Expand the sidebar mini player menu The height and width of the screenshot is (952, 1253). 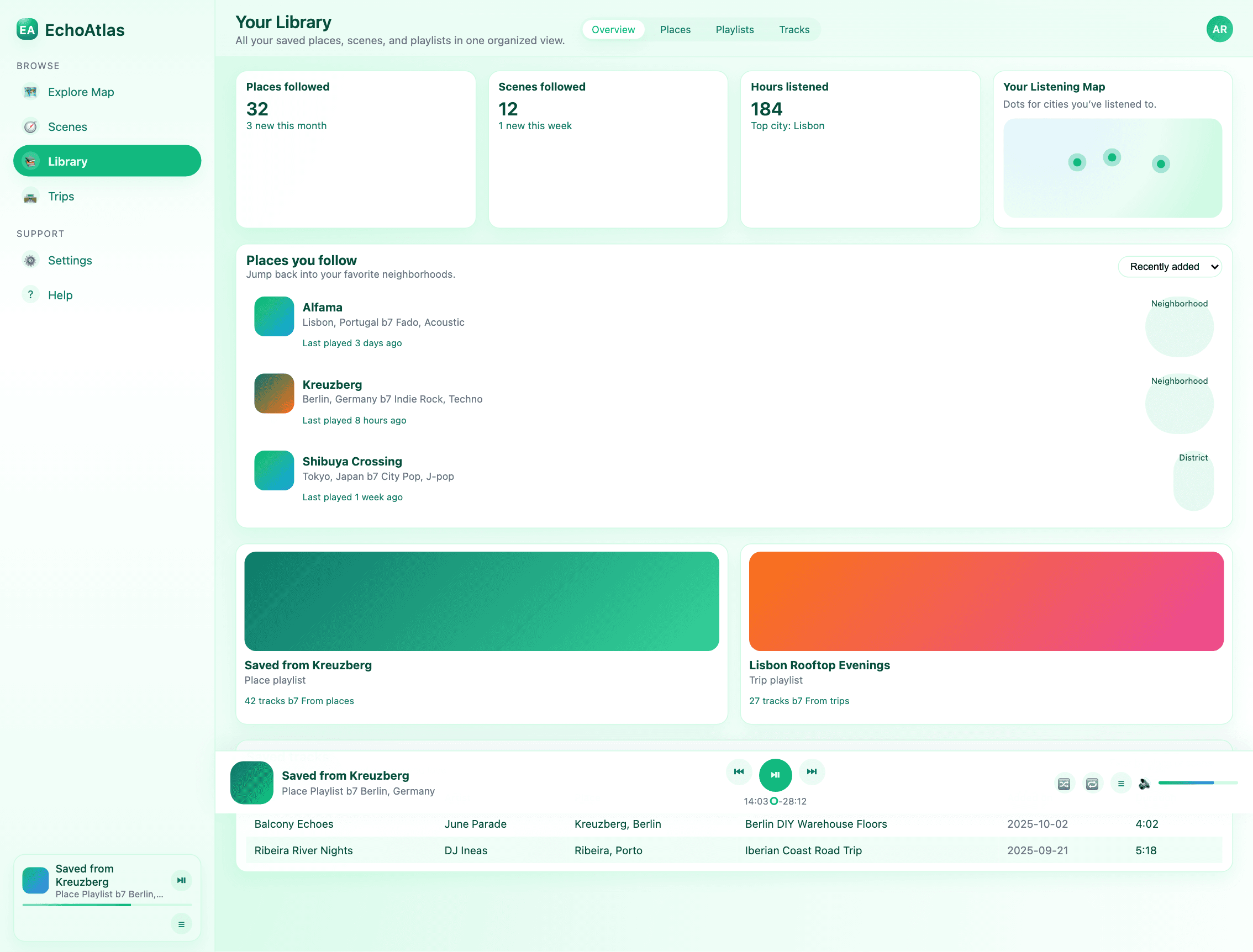click(x=181, y=924)
